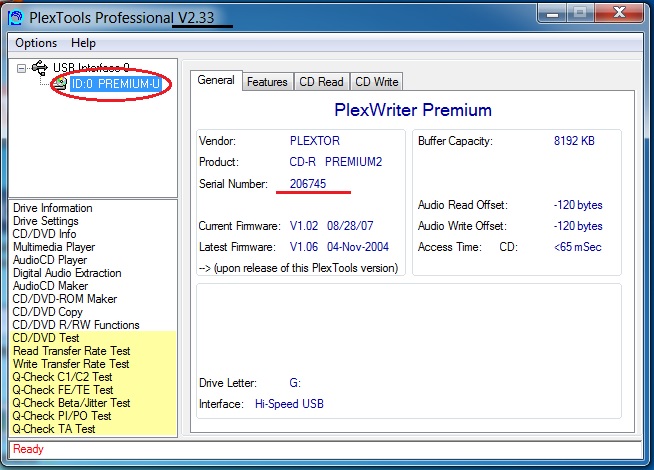The width and height of the screenshot is (654, 470).
Task: Select Digital Audio Extraction
Action: click(x=67, y=273)
